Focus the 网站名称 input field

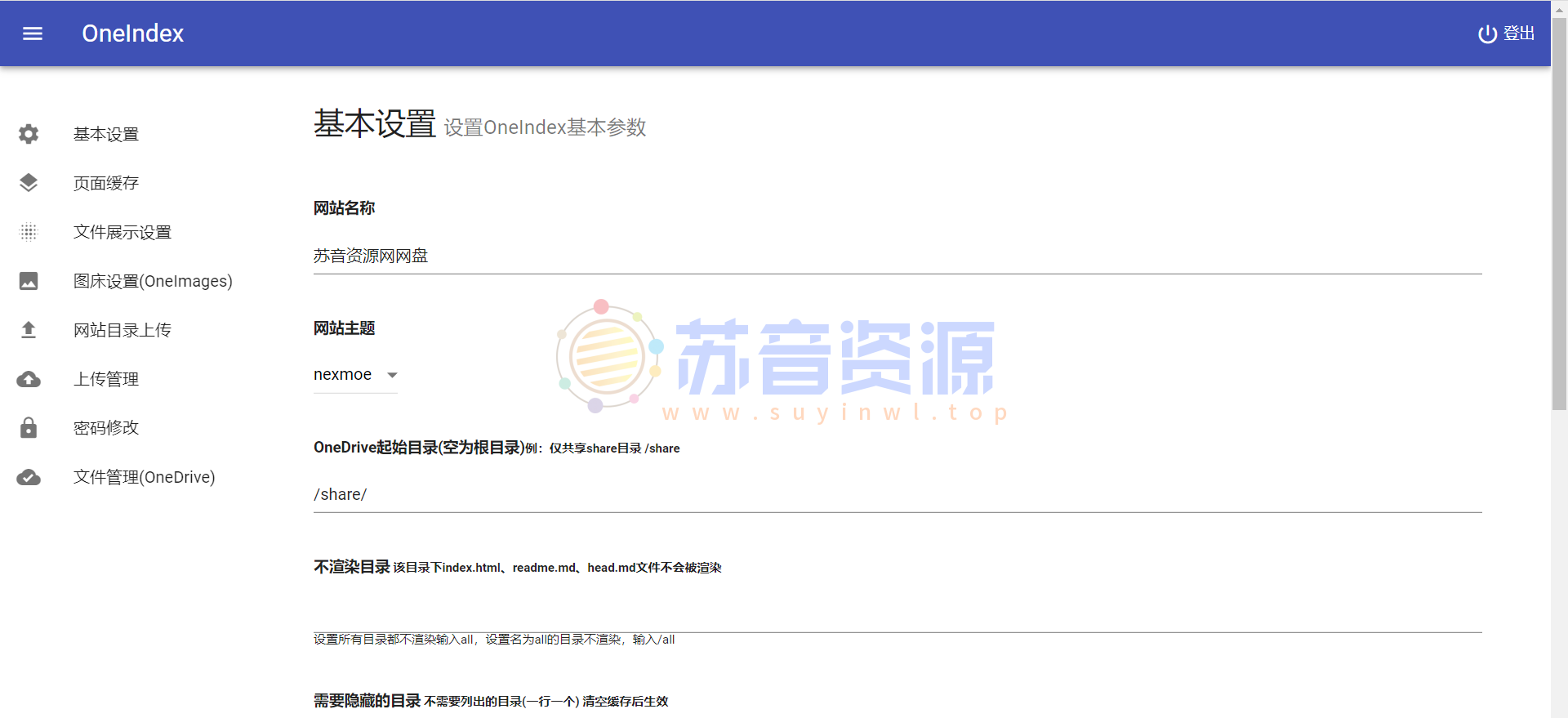point(898,256)
